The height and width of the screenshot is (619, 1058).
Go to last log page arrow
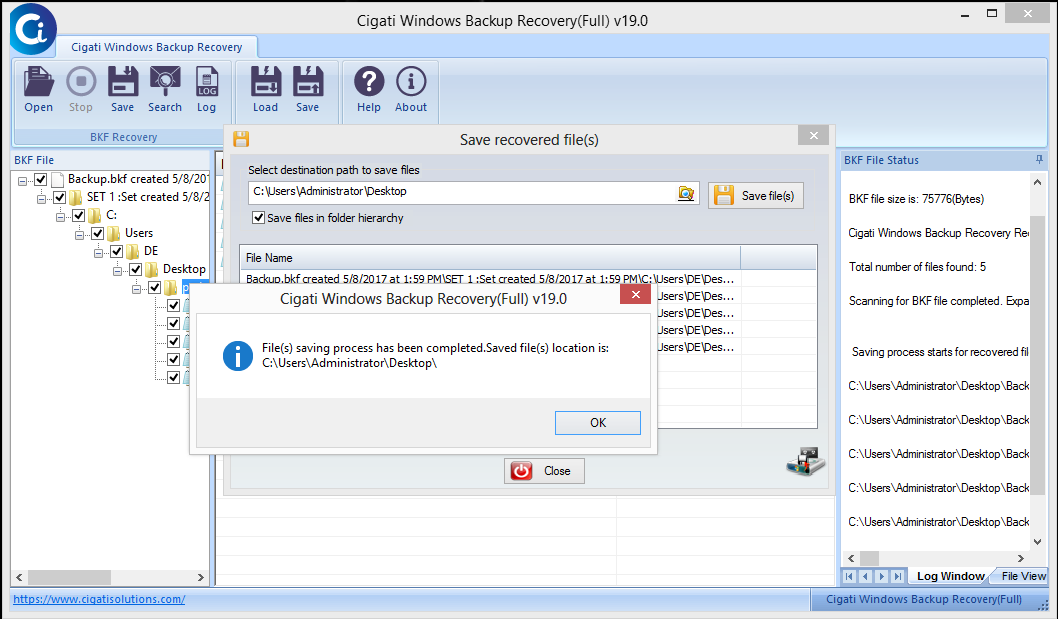[898, 576]
